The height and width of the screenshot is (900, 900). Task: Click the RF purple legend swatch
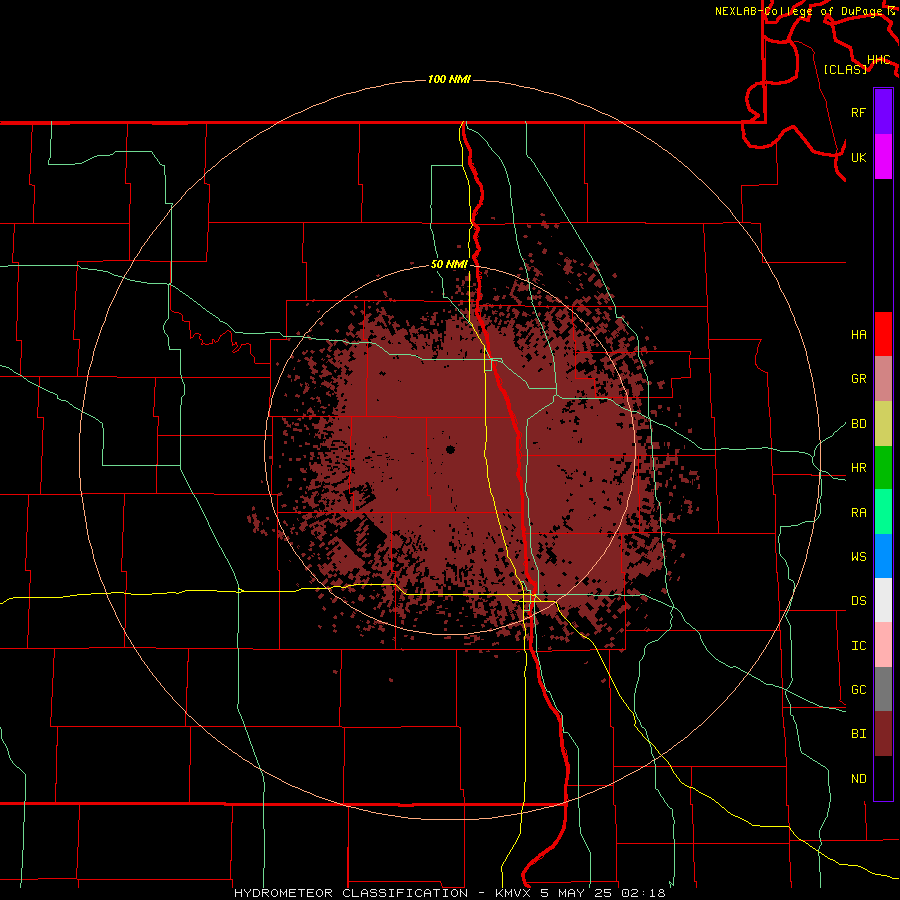coord(883,112)
